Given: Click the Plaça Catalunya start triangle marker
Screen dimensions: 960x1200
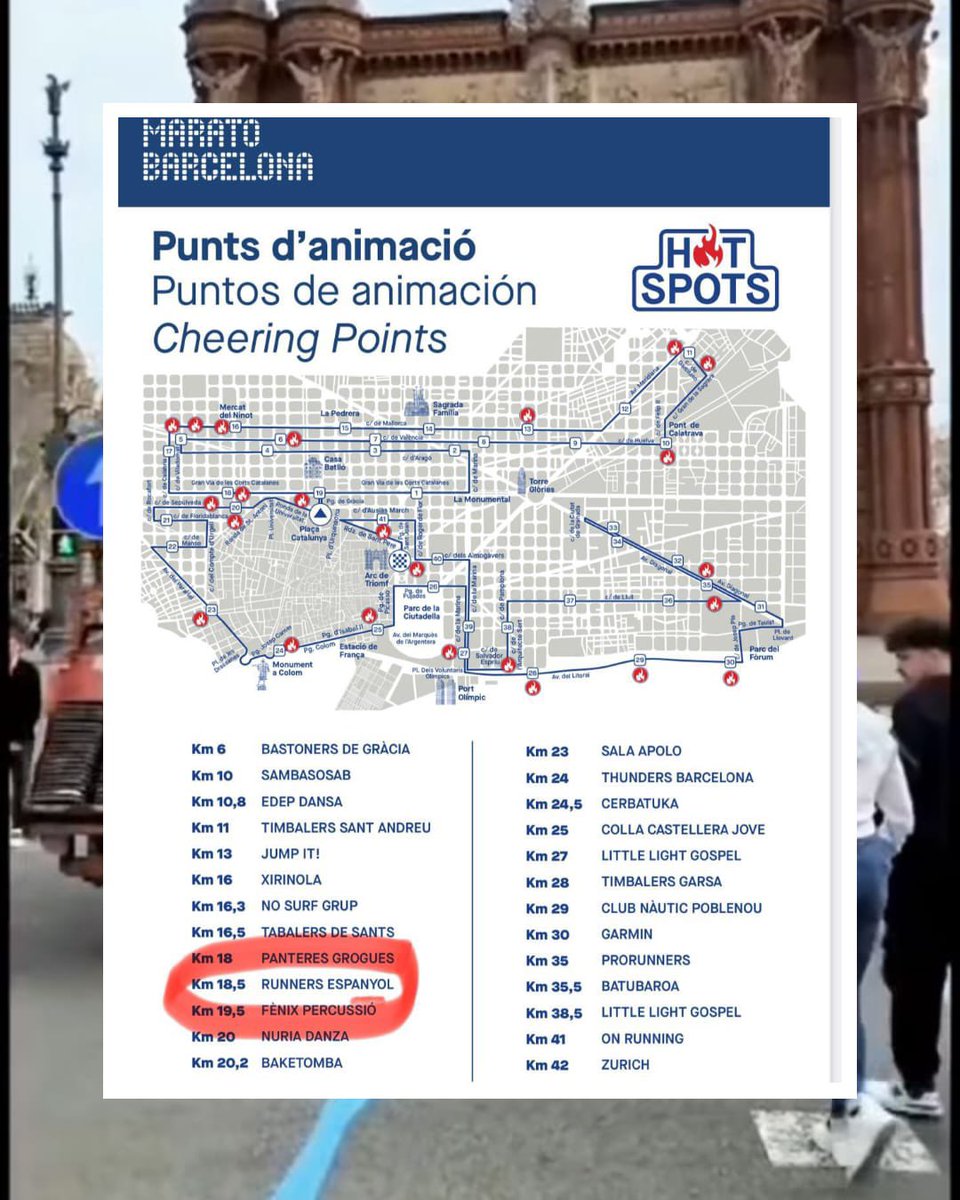Looking at the screenshot, I should tap(320, 514).
